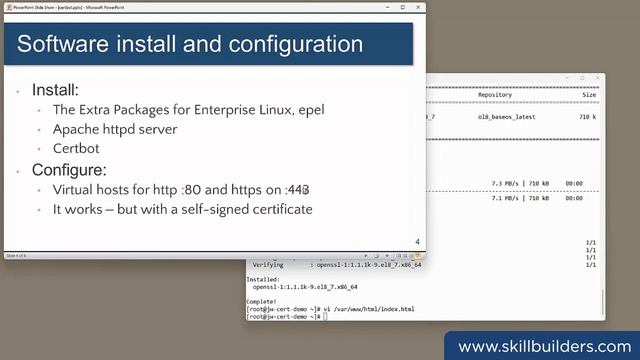Image resolution: width=640 pixels, height=360 pixels.
Task: Maximize the PowerPoint Slide Show window
Action: click(x=403, y=7)
